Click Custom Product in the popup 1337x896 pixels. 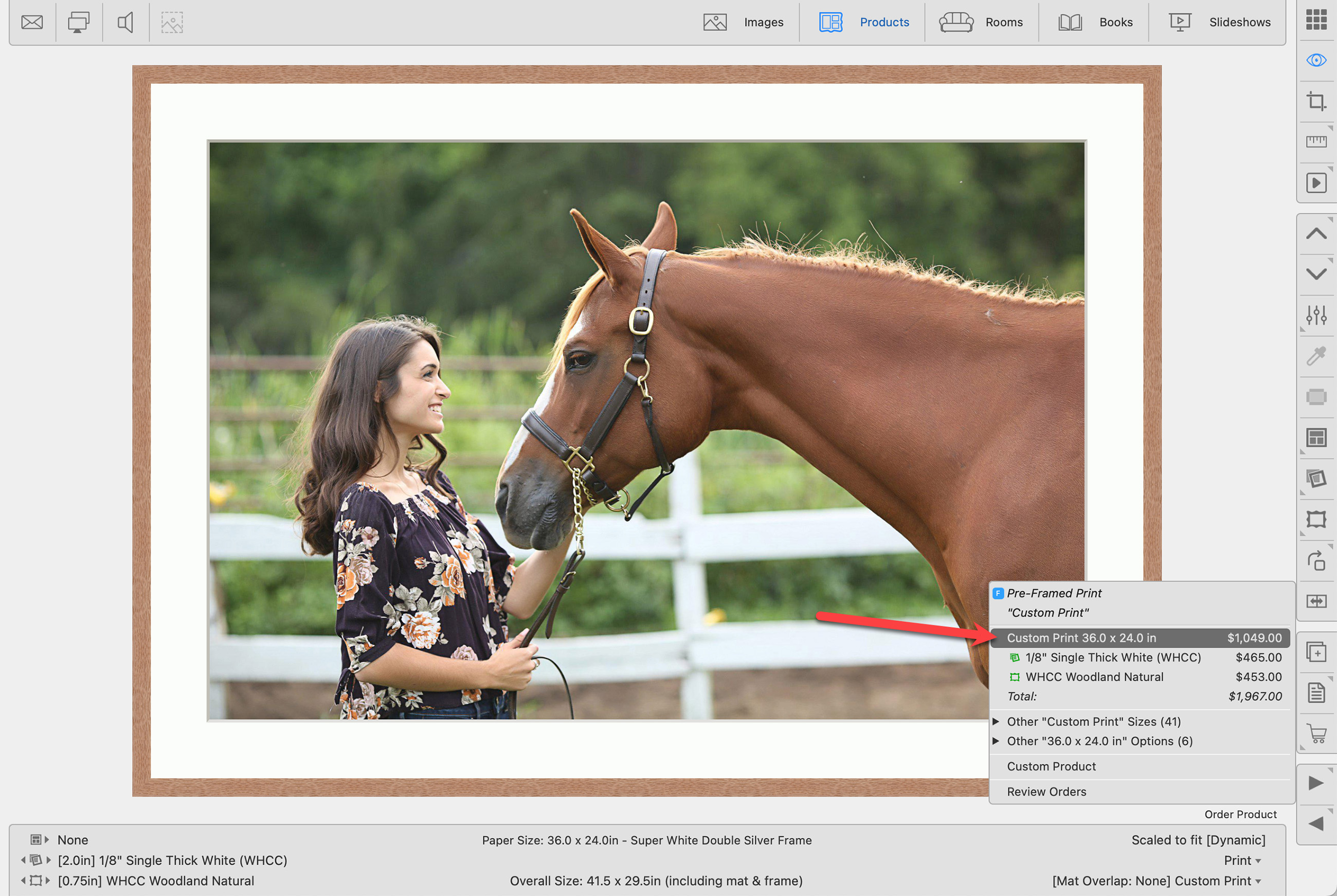[1051, 766]
